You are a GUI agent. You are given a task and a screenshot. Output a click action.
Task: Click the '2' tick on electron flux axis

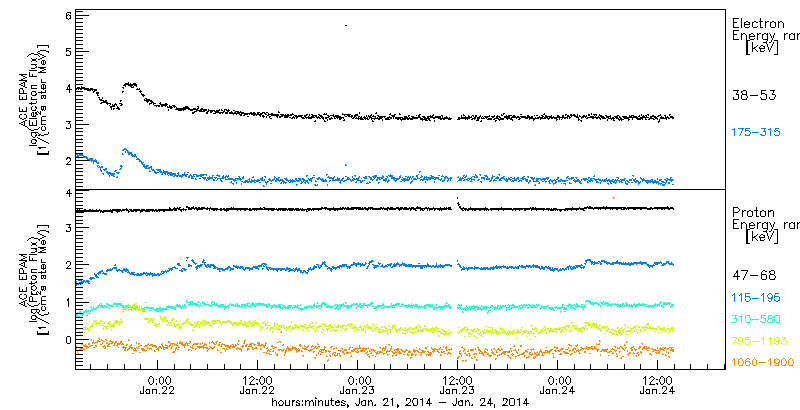tap(70, 160)
